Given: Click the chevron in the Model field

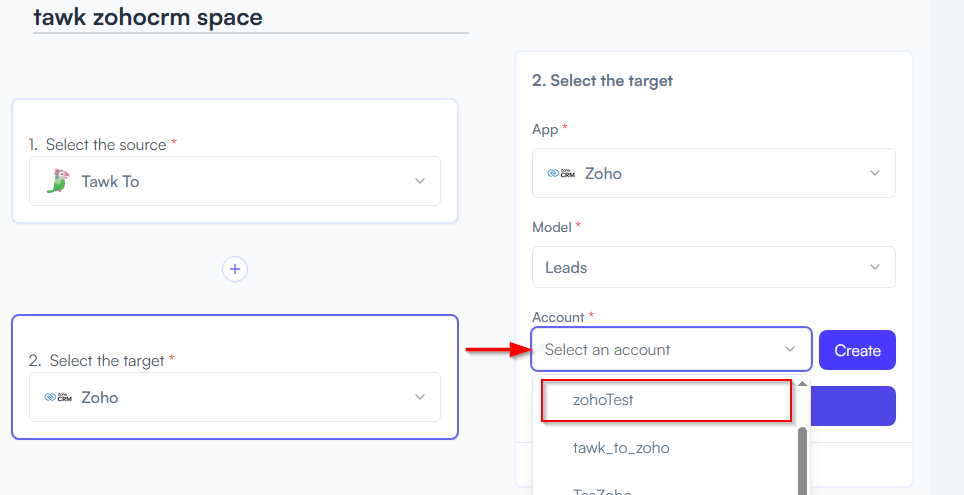Looking at the screenshot, I should (x=874, y=267).
